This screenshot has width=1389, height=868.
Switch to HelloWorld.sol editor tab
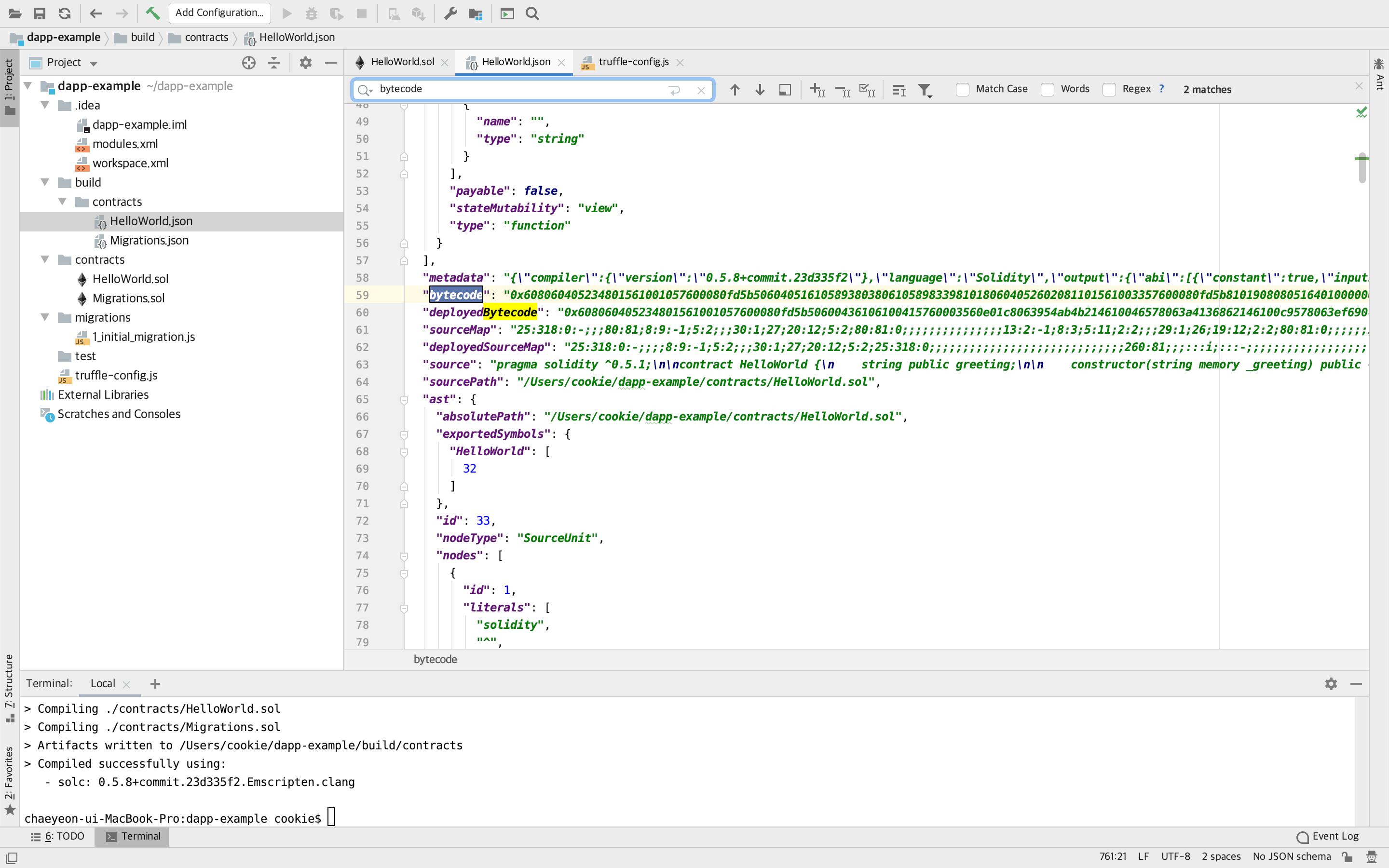pyautogui.click(x=402, y=62)
